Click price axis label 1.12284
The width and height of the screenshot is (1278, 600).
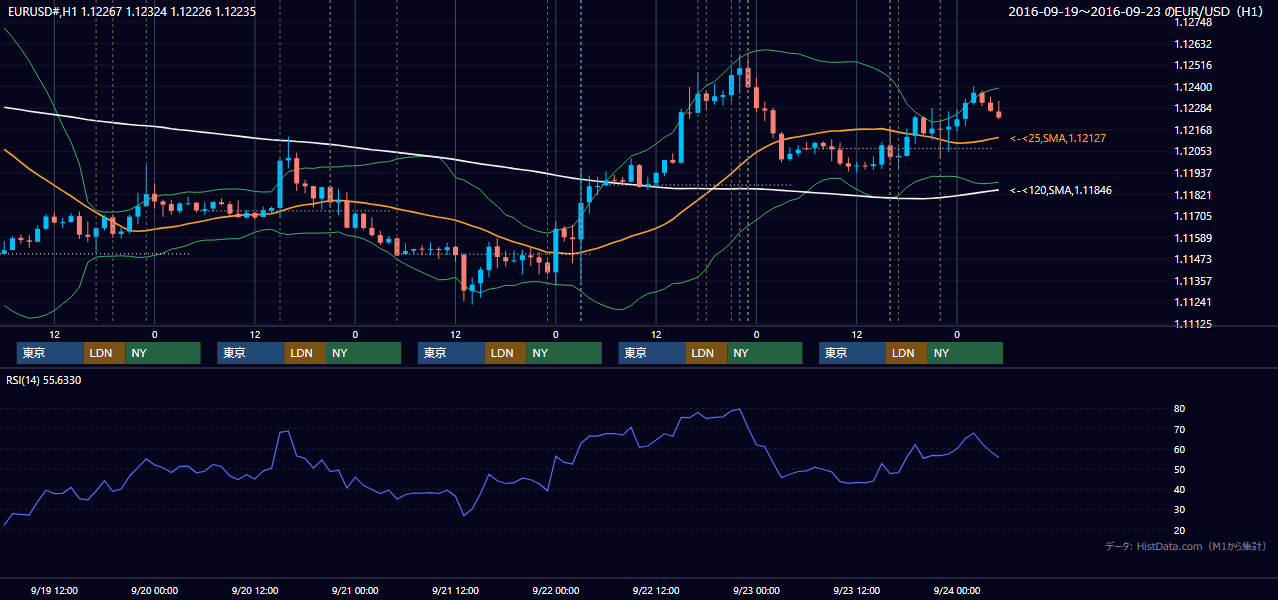pos(1194,108)
